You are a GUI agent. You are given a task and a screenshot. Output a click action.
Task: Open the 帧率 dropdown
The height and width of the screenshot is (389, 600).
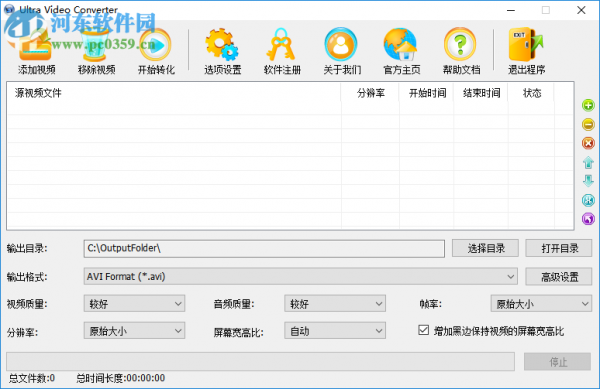point(541,304)
